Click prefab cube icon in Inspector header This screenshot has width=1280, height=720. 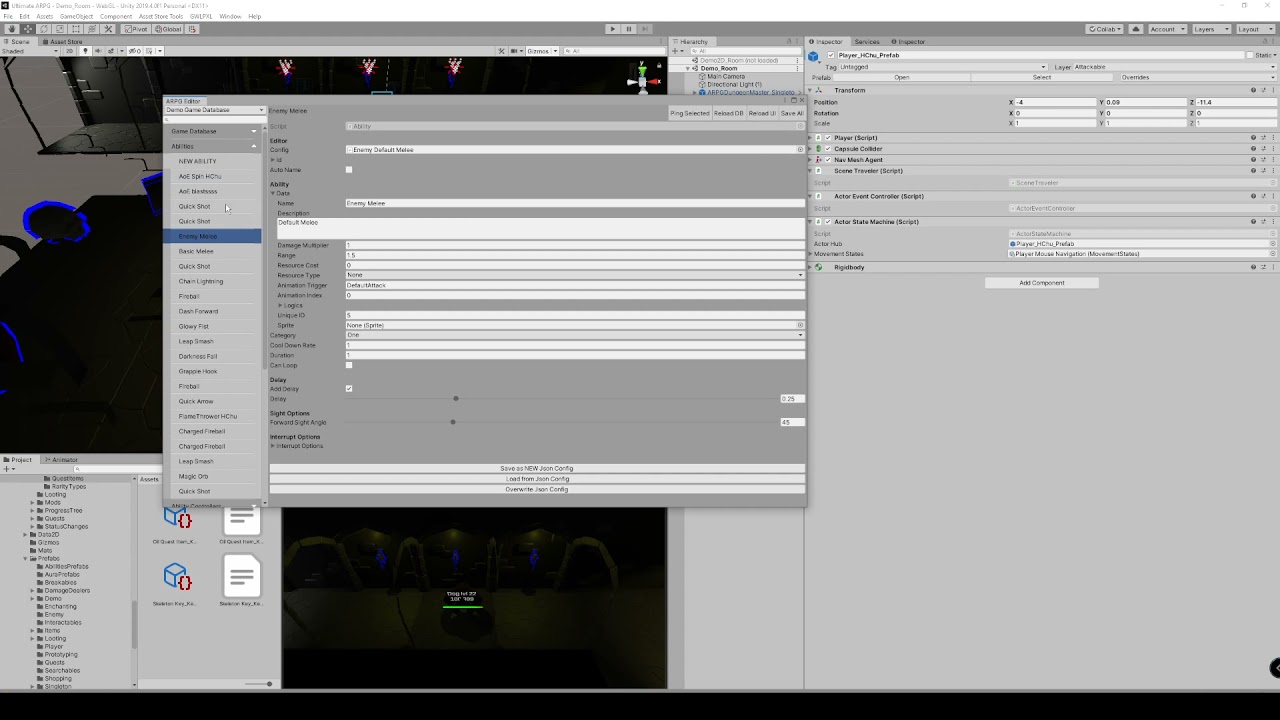point(814,56)
